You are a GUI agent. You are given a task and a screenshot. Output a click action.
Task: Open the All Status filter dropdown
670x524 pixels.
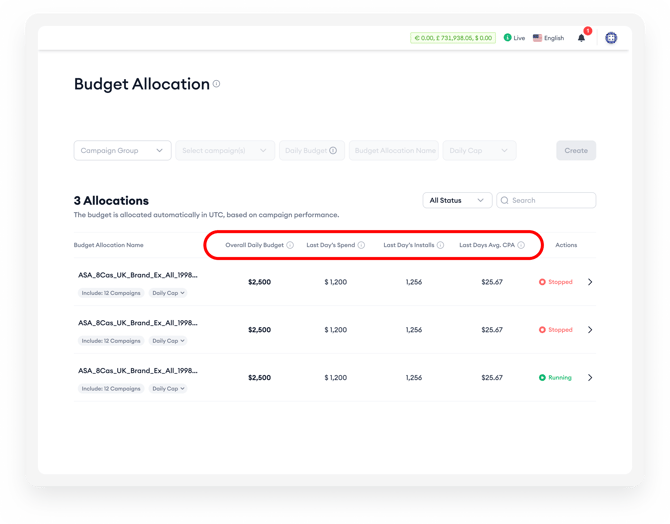(457, 200)
